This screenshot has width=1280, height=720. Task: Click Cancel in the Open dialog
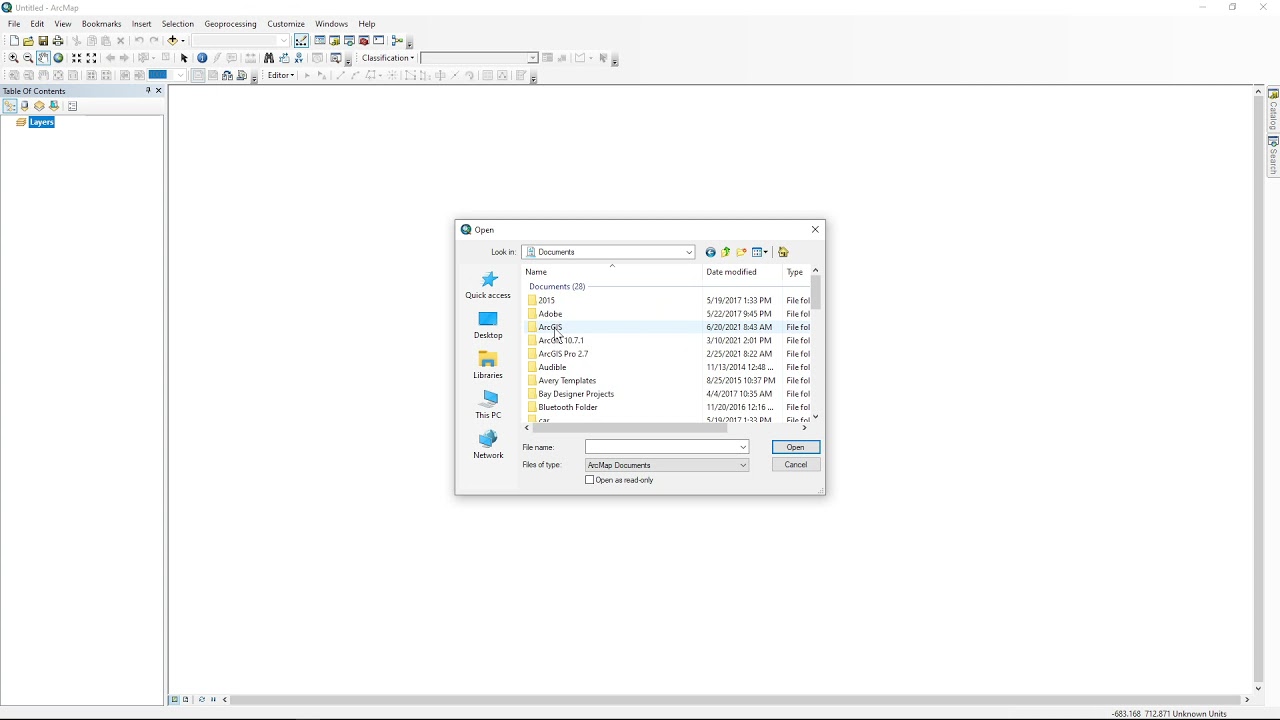click(796, 465)
